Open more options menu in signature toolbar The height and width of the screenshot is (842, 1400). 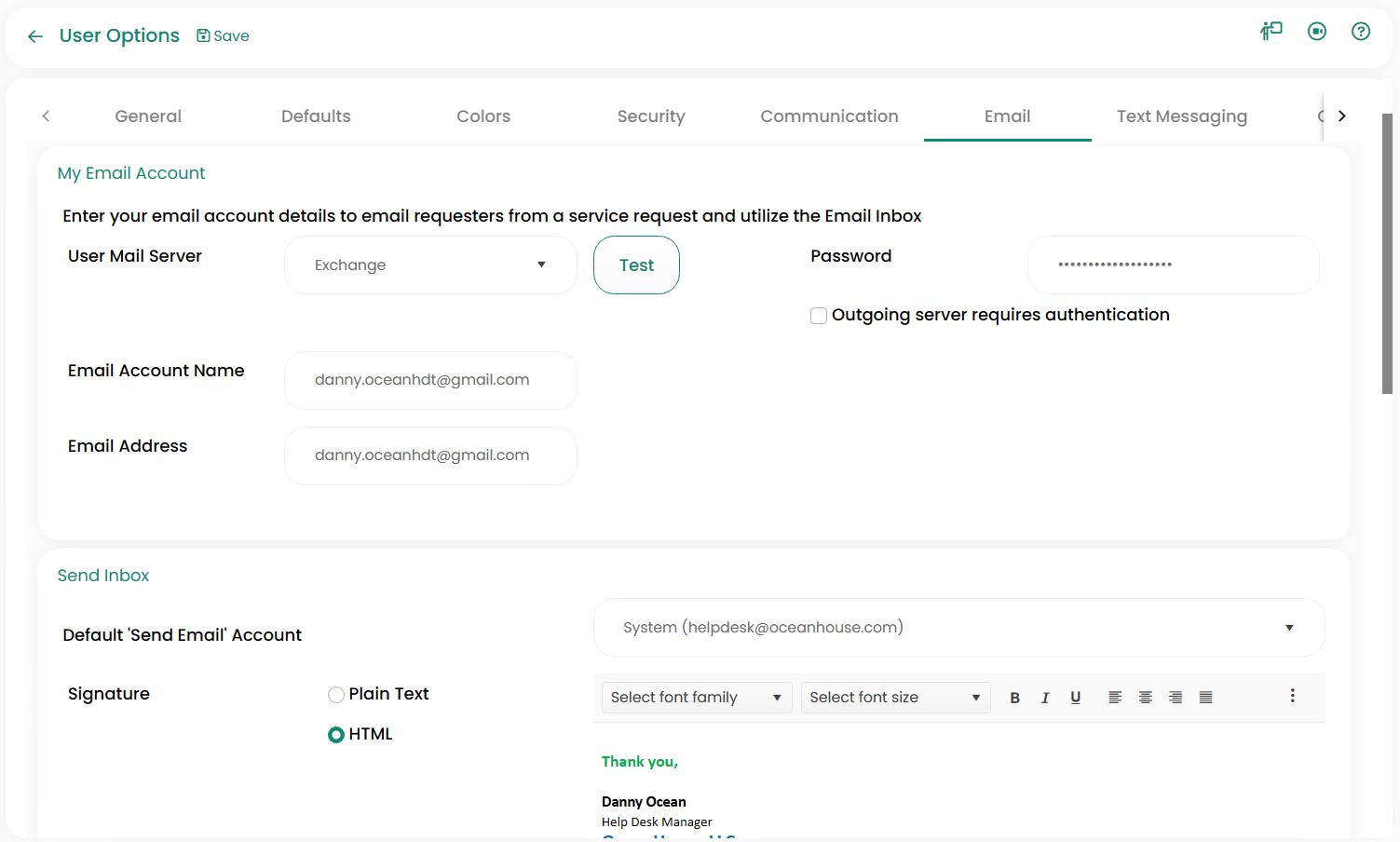(x=1292, y=696)
